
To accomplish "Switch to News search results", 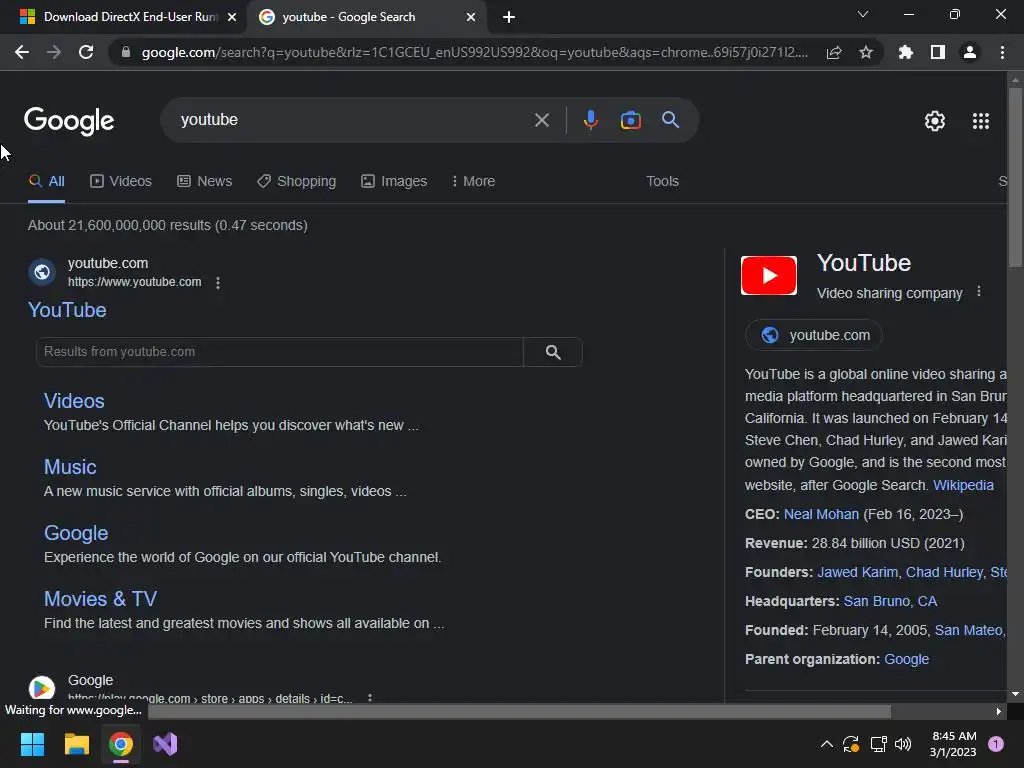I will pyautogui.click(x=204, y=181).
